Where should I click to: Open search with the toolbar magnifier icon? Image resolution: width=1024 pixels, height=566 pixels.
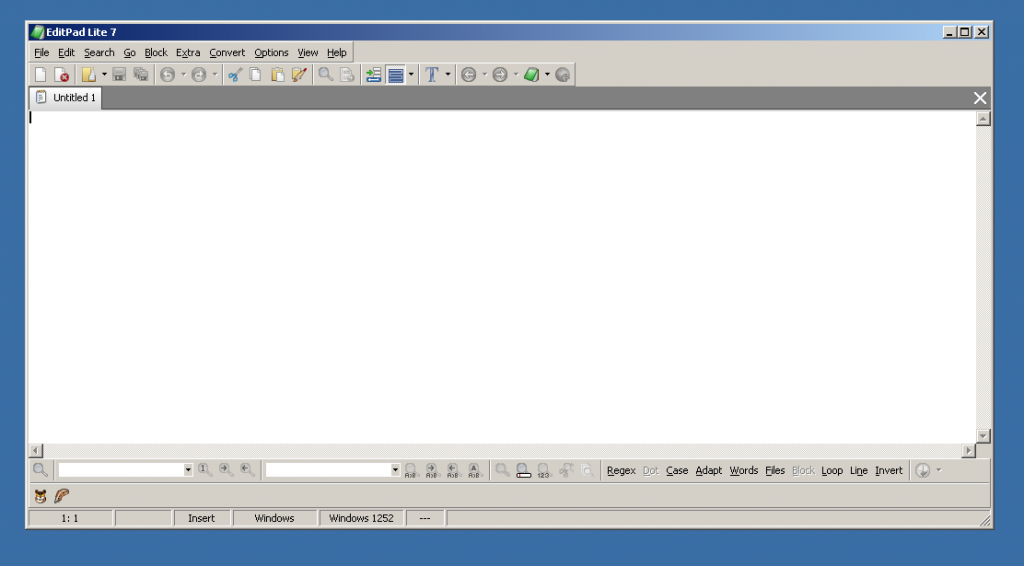pos(325,75)
